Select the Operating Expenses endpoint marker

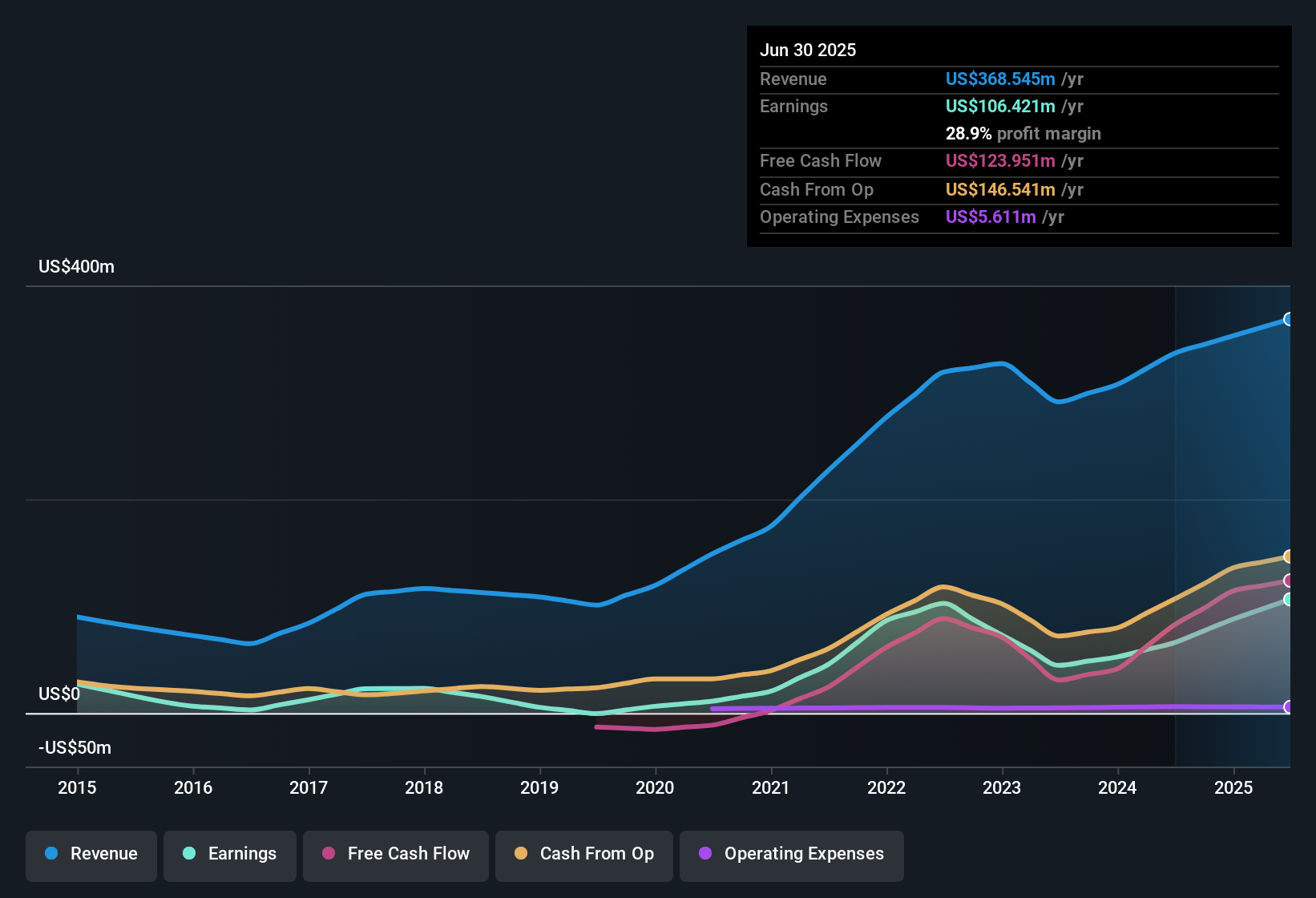[1288, 707]
